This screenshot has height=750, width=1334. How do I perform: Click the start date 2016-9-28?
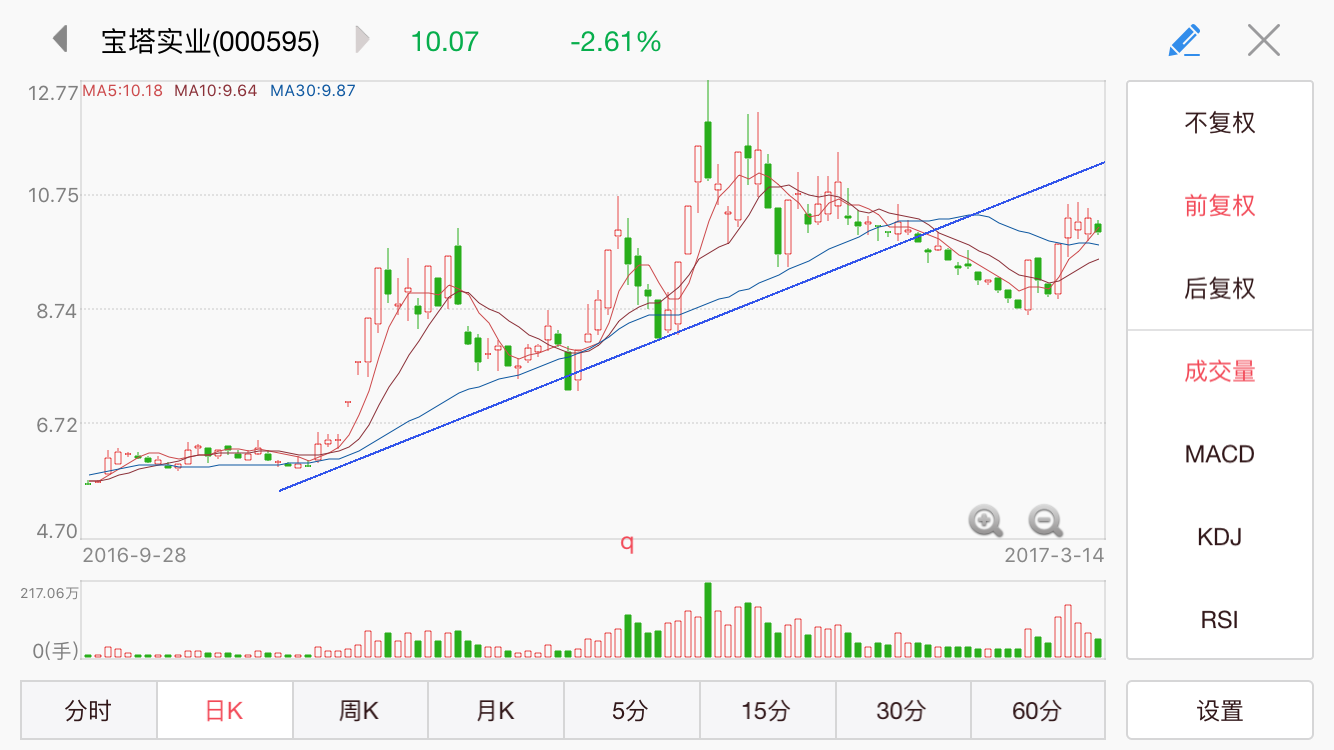pyautogui.click(x=134, y=555)
